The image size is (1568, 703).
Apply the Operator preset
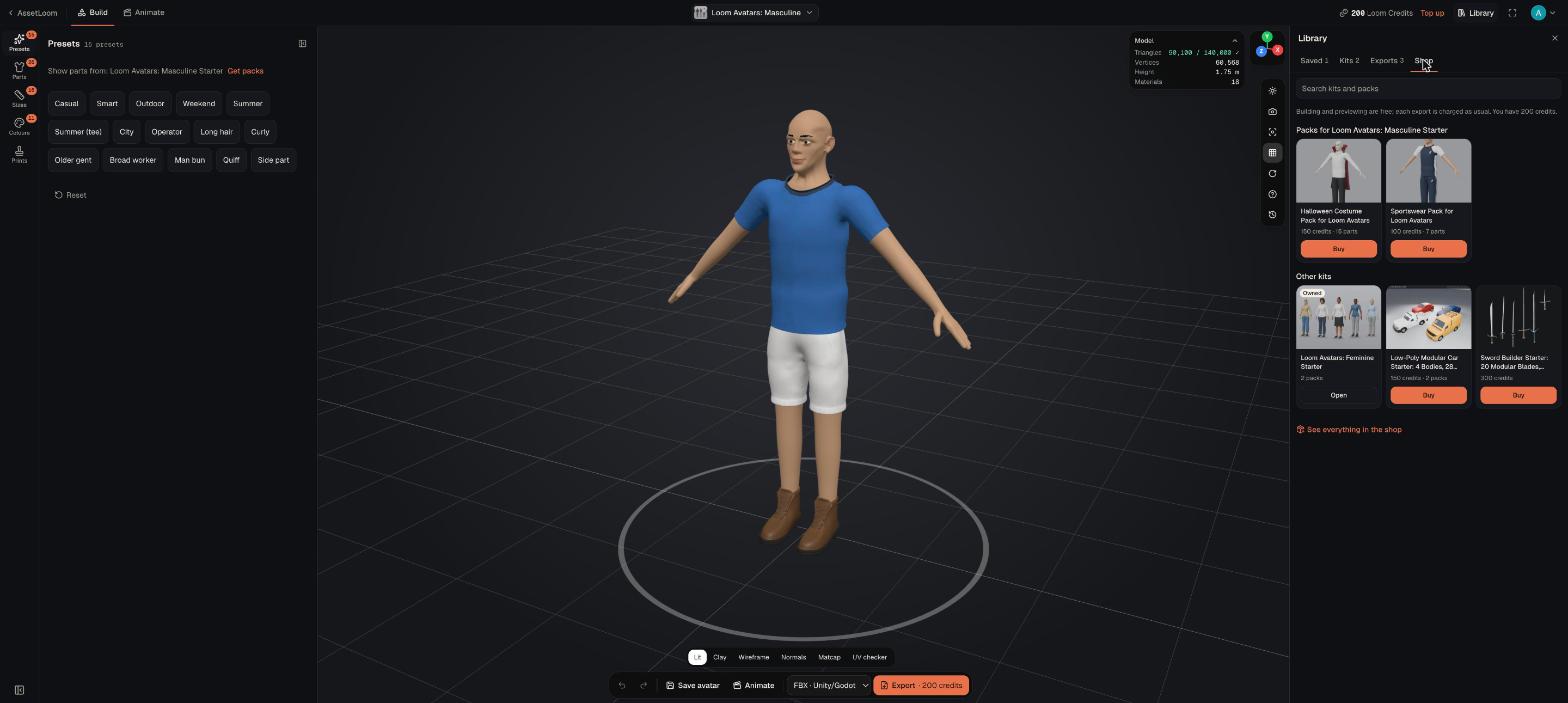click(167, 132)
